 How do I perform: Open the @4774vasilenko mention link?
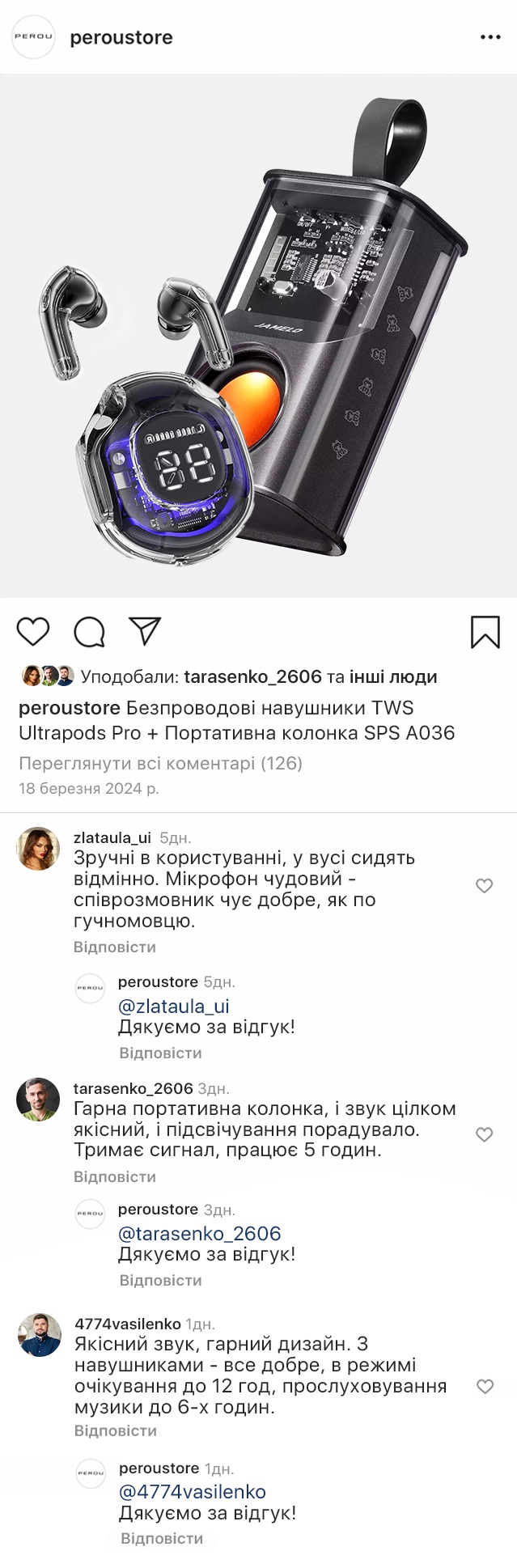193,1491
